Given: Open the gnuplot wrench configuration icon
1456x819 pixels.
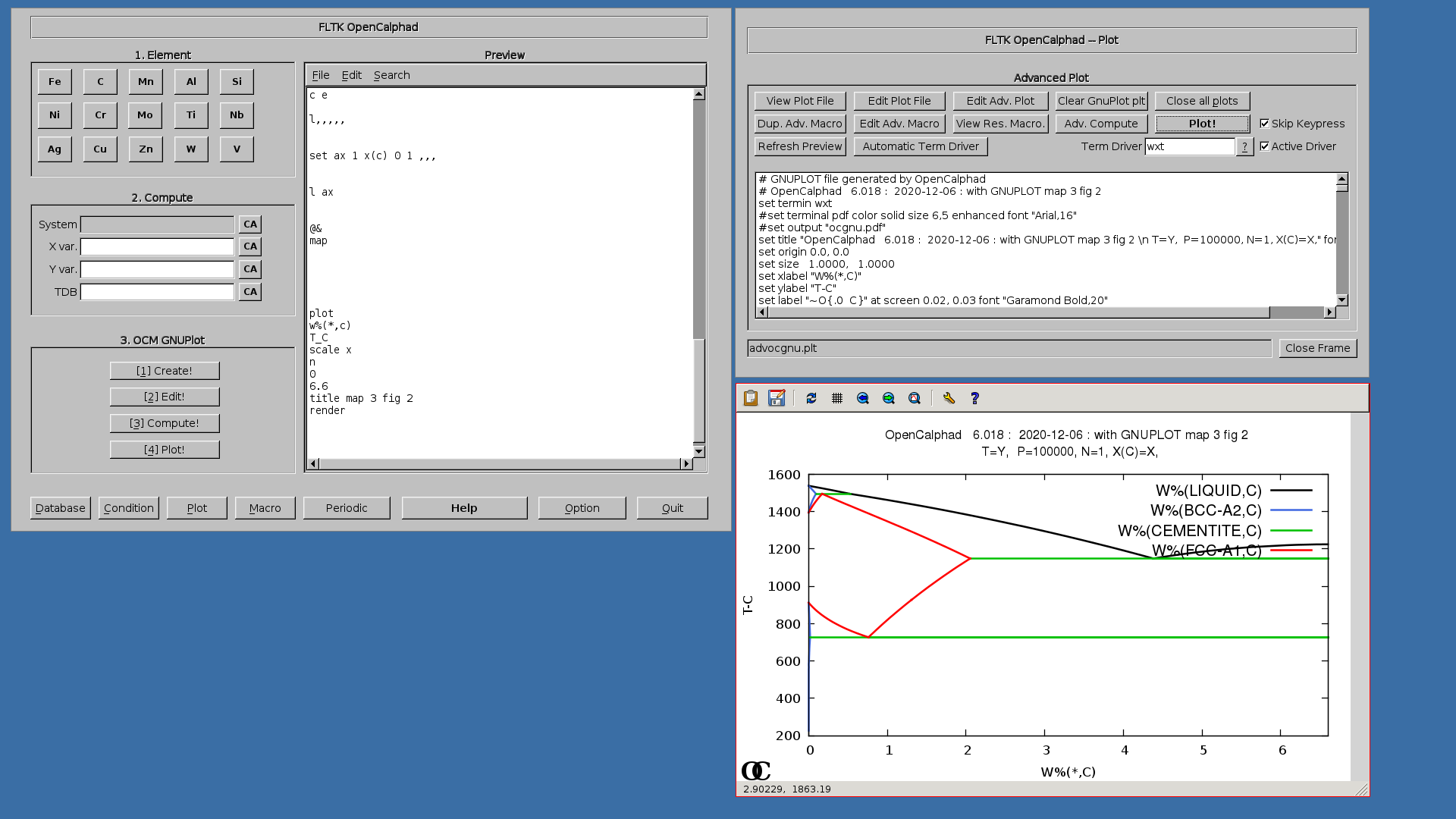Looking at the screenshot, I should (949, 398).
